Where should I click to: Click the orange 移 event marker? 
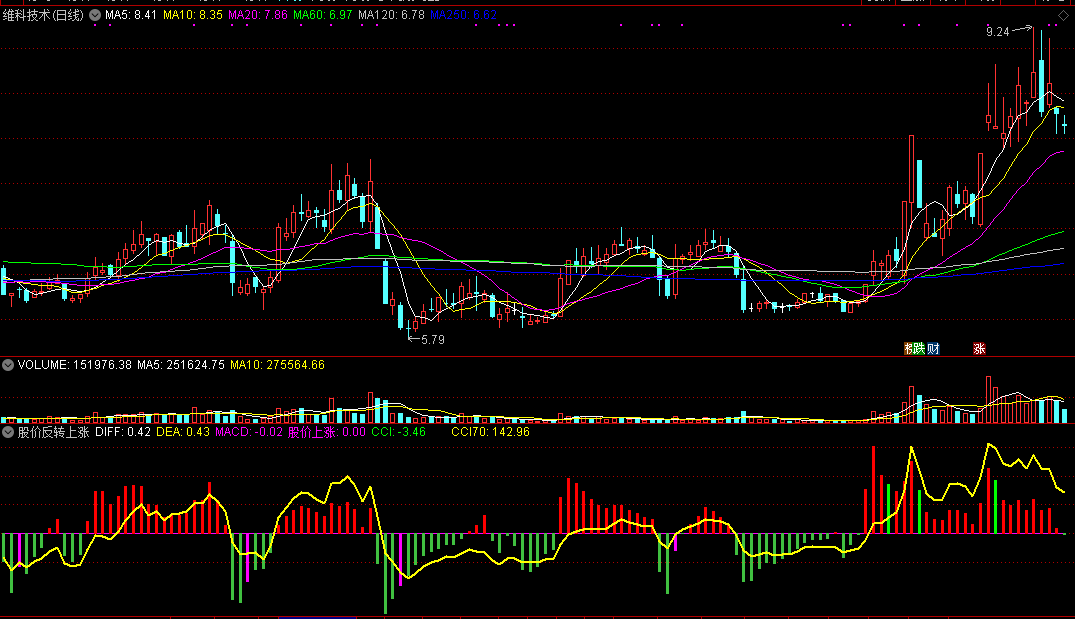[908, 349]
